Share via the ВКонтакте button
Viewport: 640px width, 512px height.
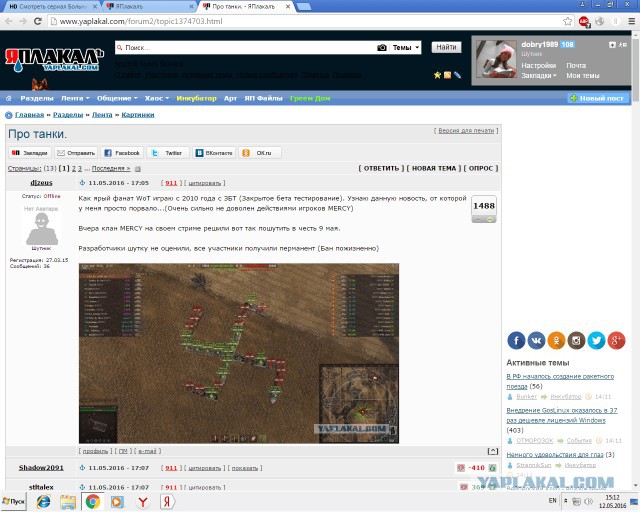[x=214, y=153]
